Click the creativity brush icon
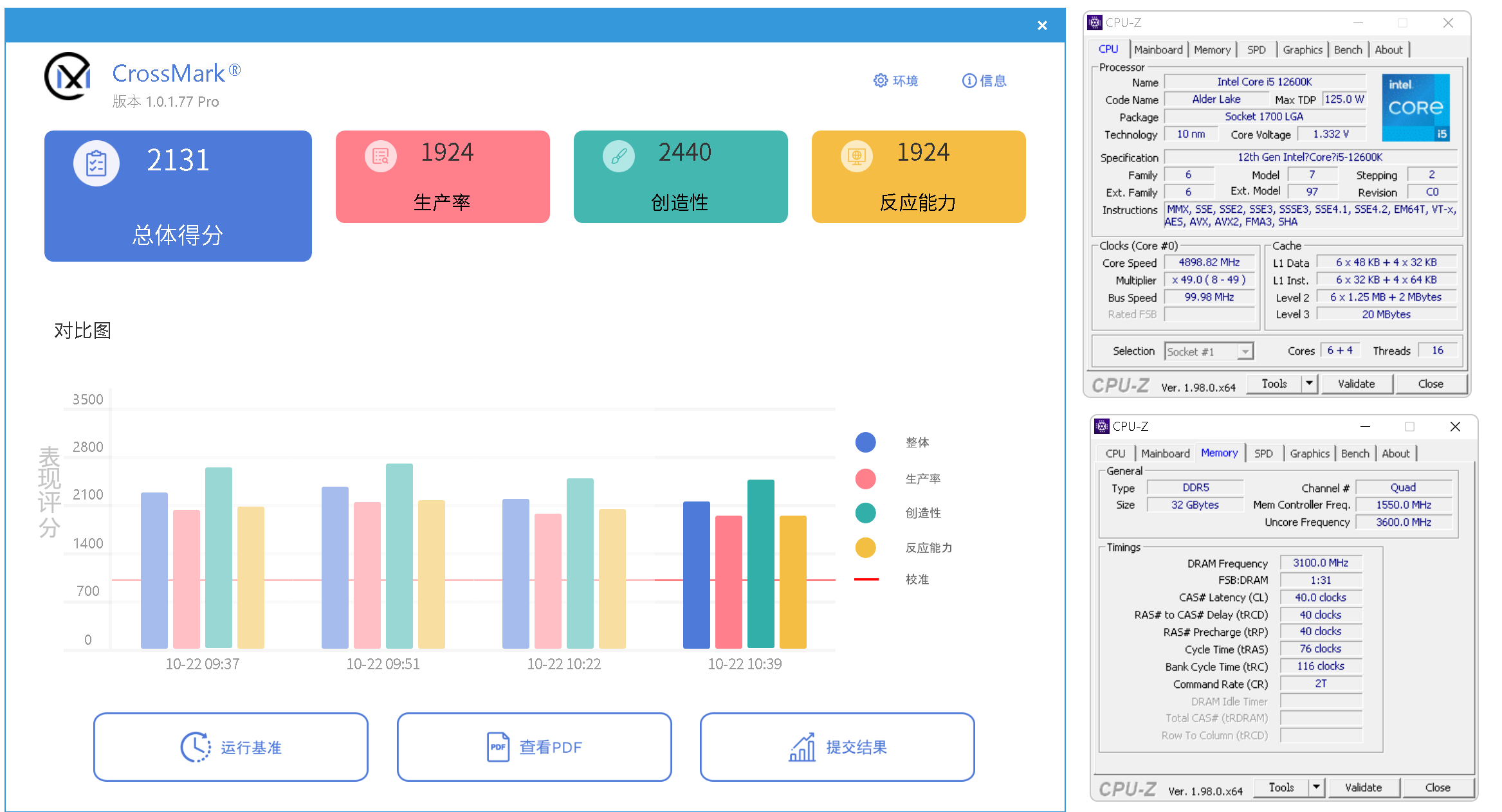The width and height of the screenshot is (1502, 812). (619, 156)
